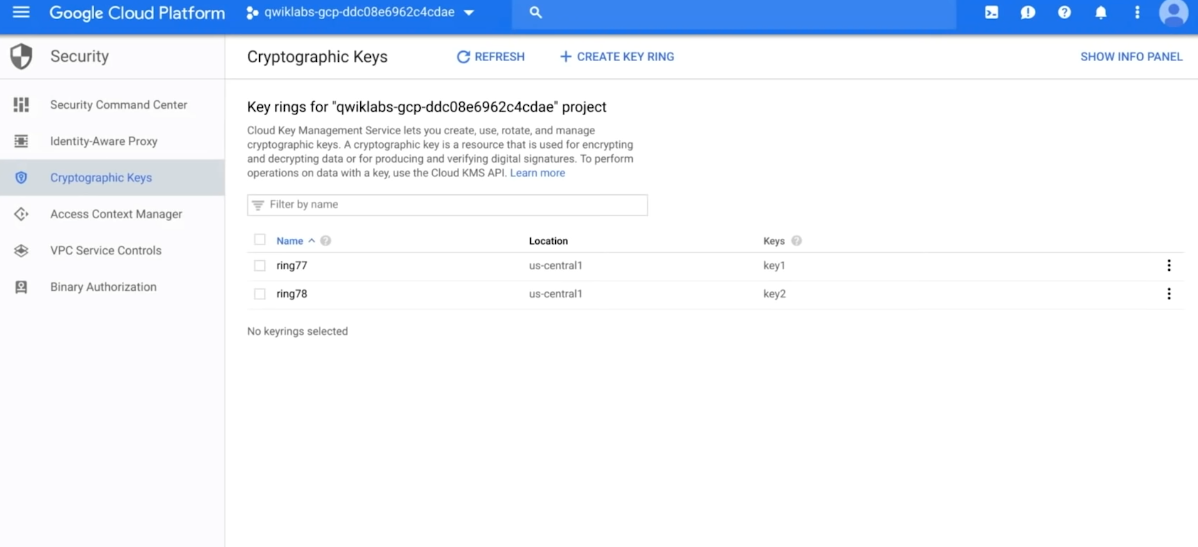Click the Name column header
The image size is (1198, 547).
(x=290, y=241)
